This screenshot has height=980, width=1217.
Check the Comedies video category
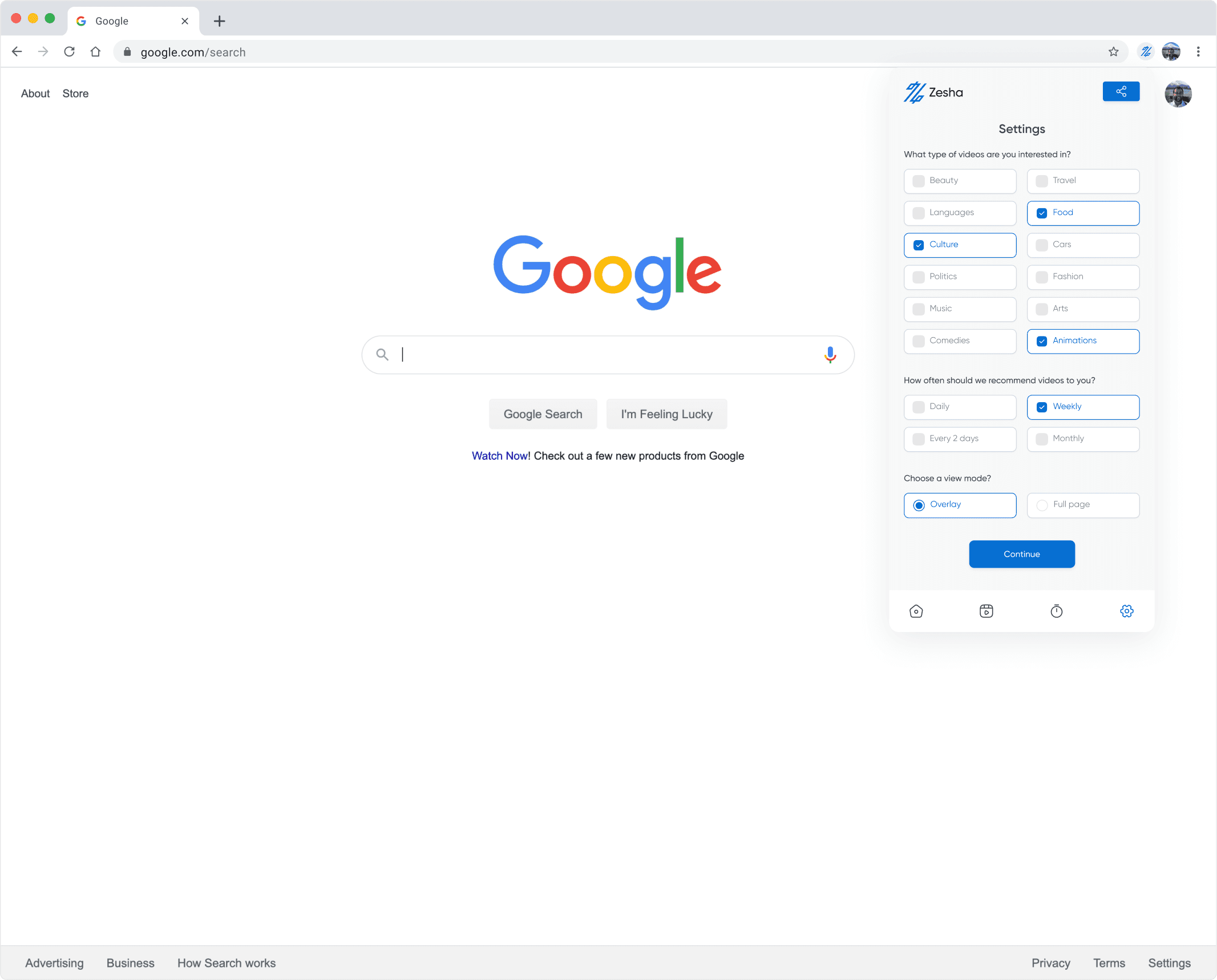(x=960, y=341)
